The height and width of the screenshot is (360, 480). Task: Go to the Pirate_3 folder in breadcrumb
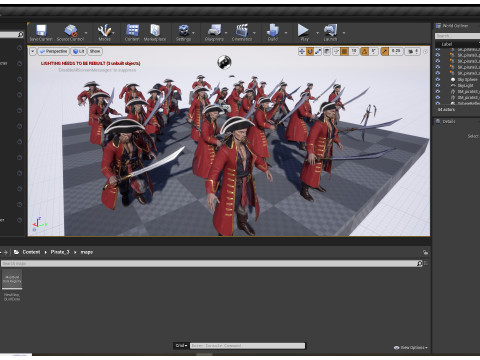[60, 252]
